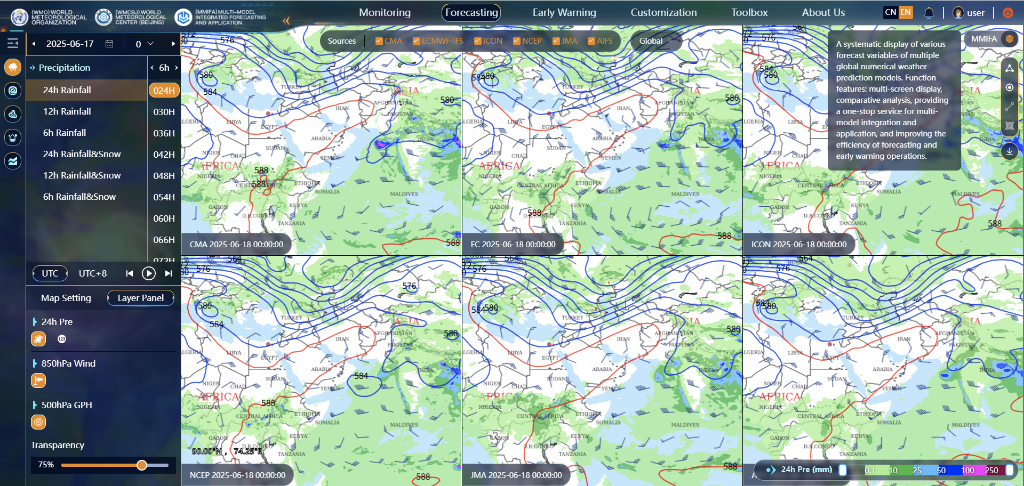
Task: Toggle the JMA source checkbox
Action: [x=557, y=41]
